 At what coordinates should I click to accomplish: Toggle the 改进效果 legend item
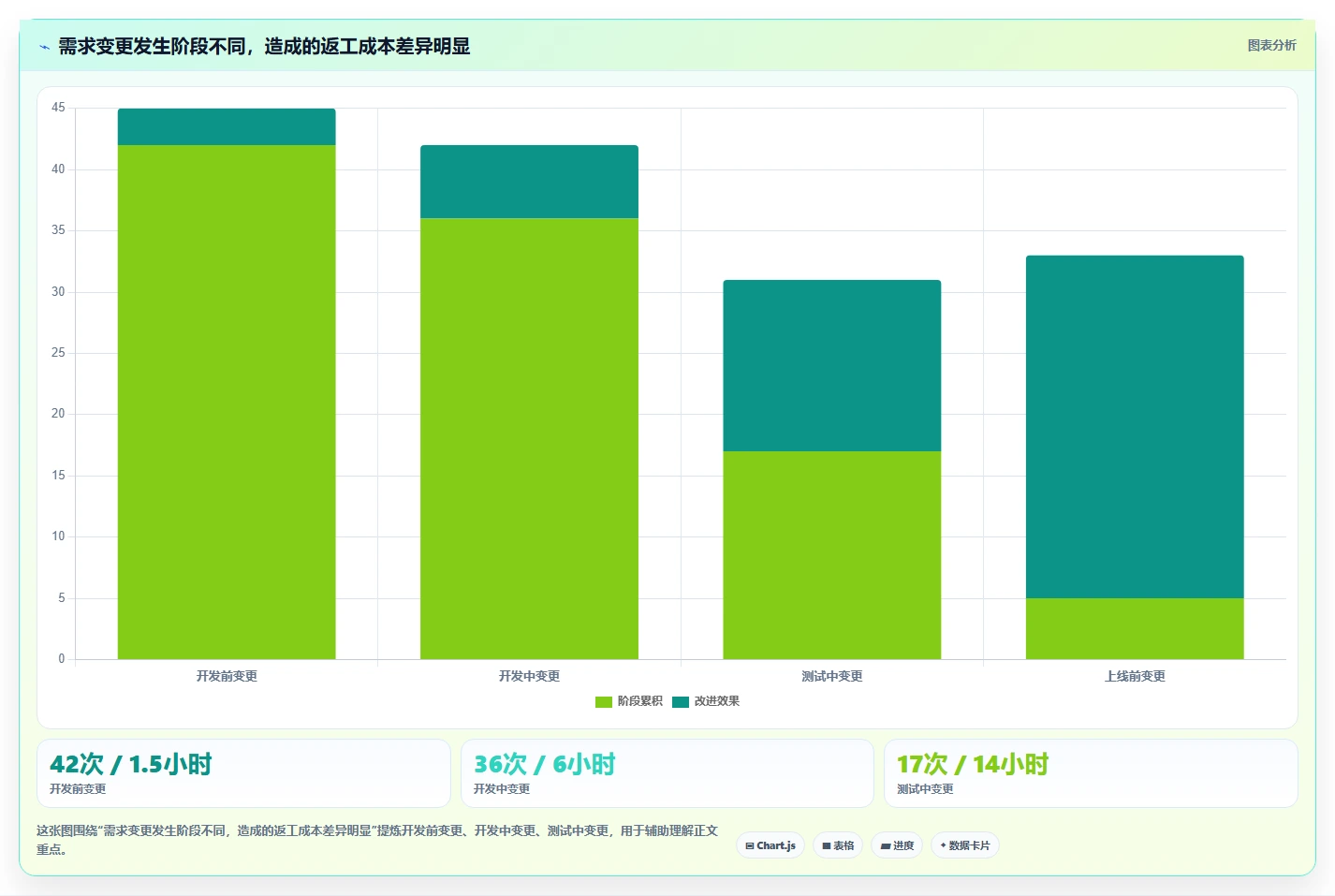coord(706,701)
